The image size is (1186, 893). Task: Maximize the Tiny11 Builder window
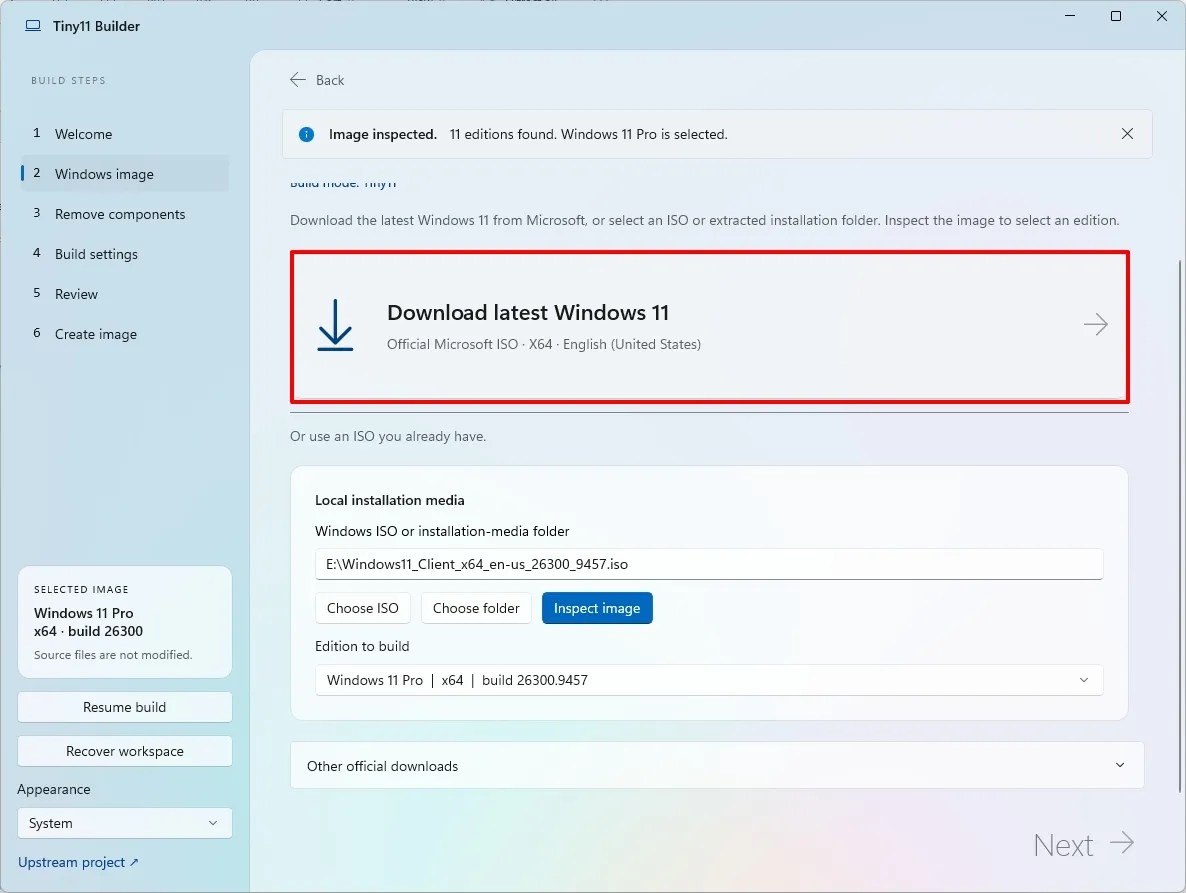1116,16
